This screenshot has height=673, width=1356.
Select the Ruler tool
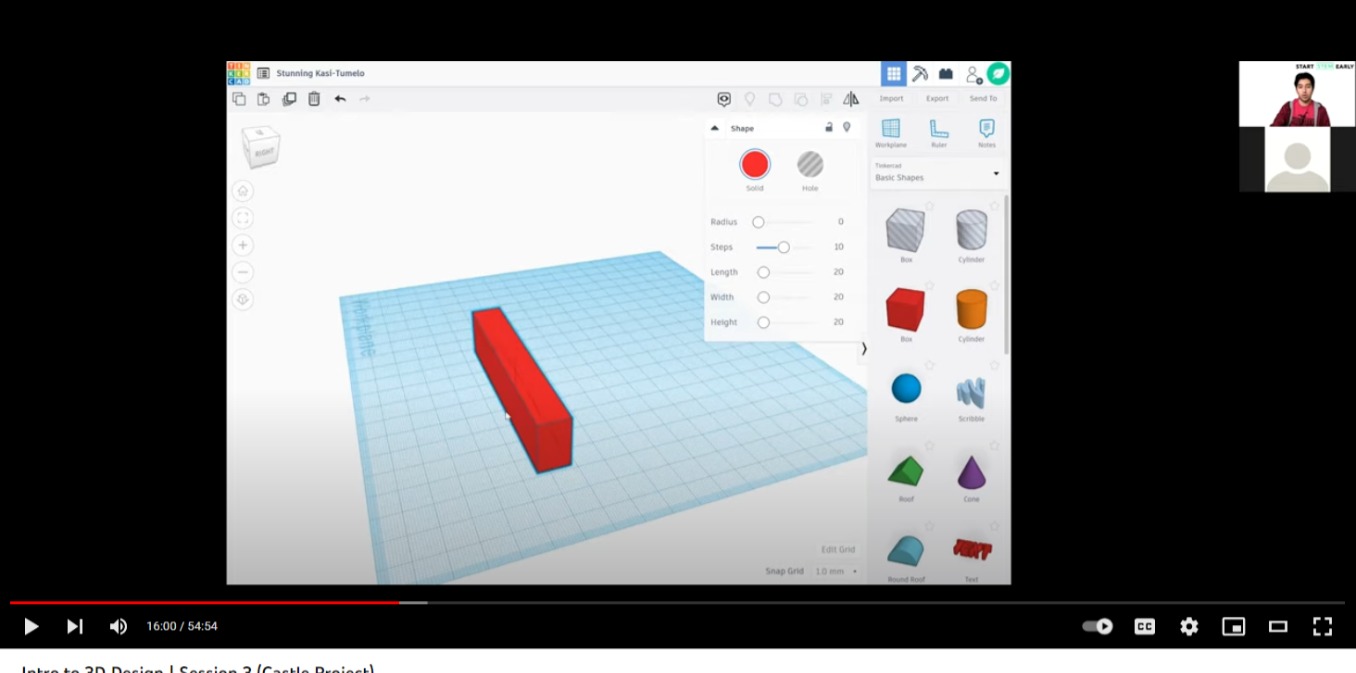939,129
